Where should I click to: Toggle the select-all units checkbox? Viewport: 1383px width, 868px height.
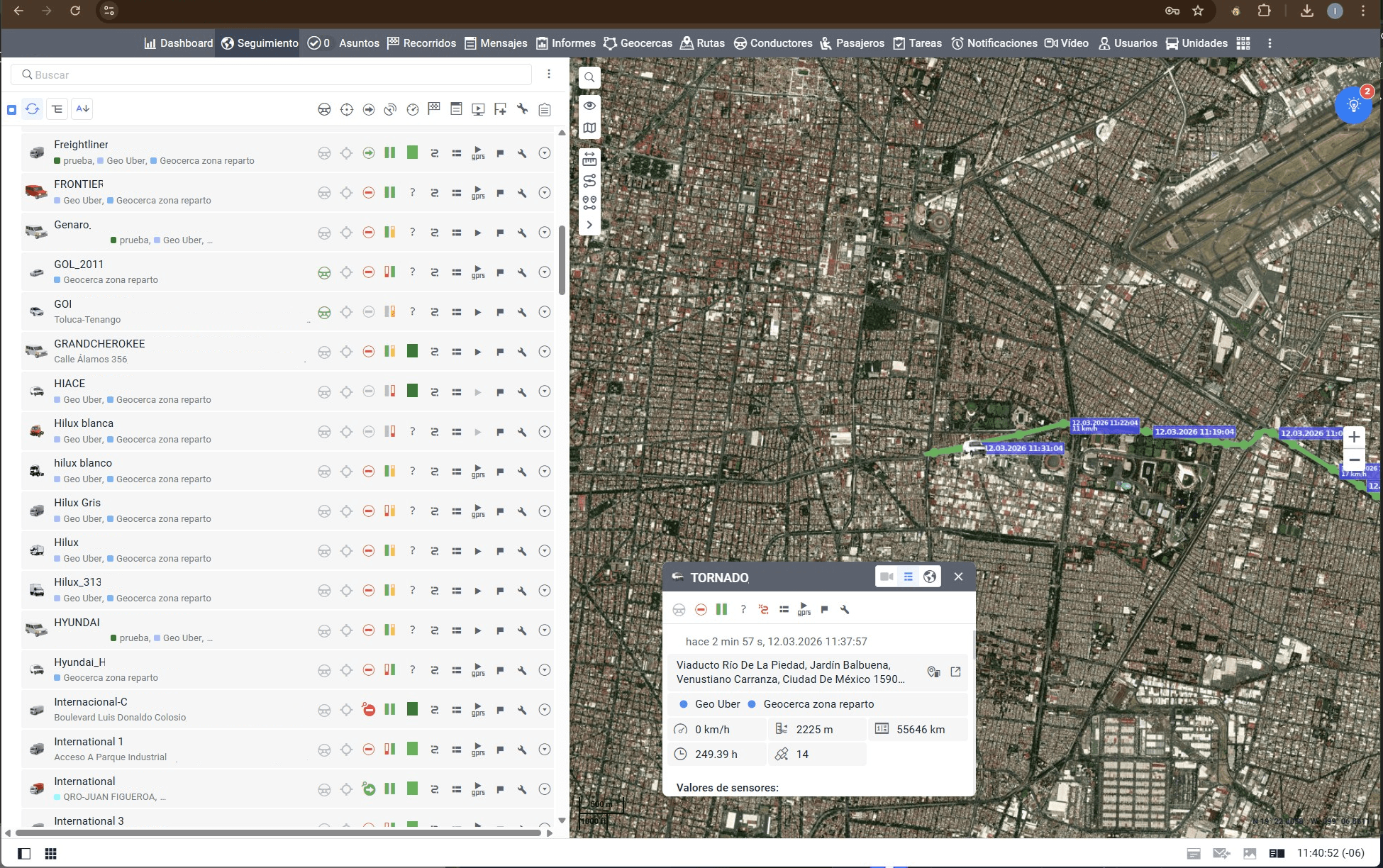11,110
